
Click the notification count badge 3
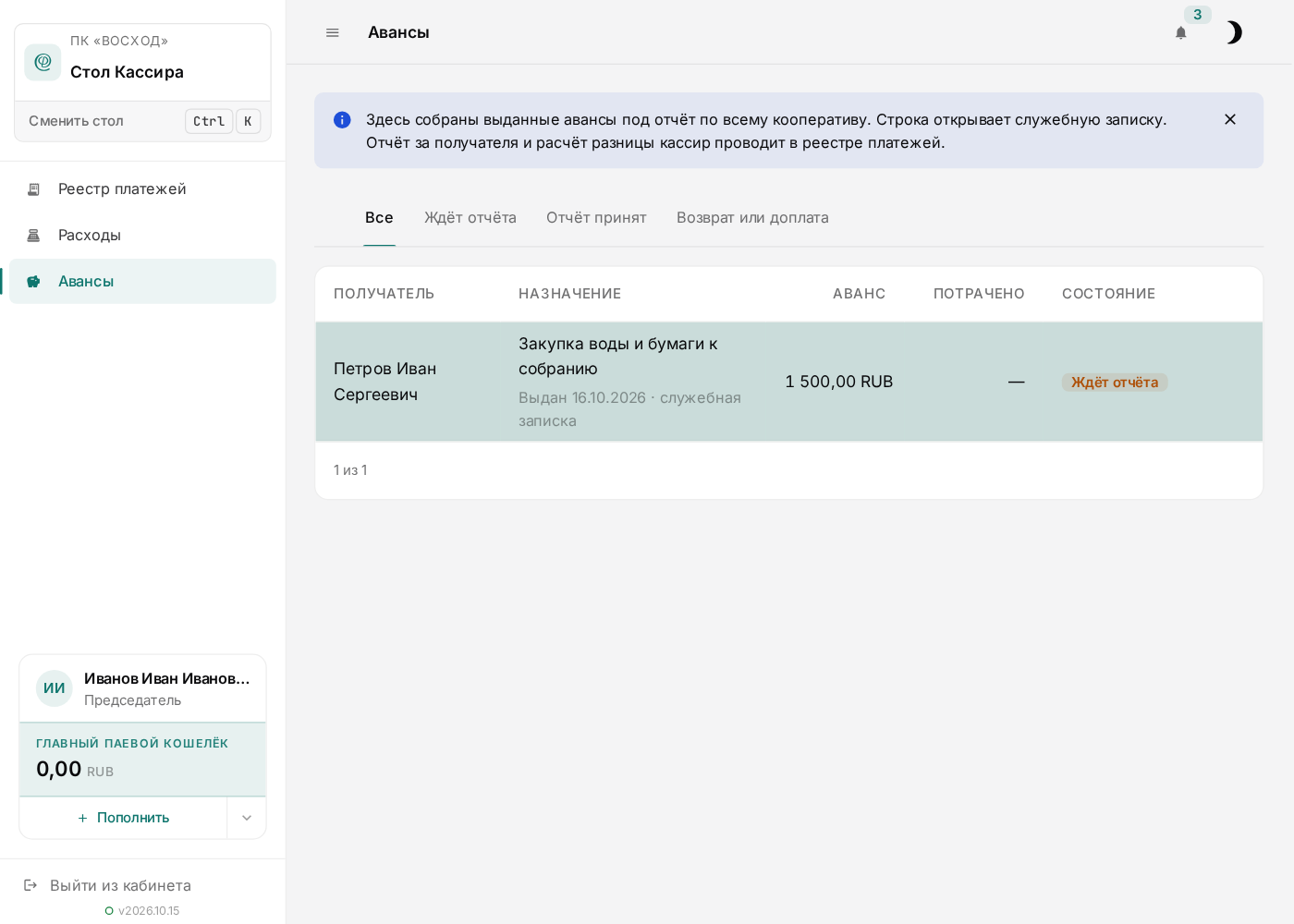[1198, 15]
